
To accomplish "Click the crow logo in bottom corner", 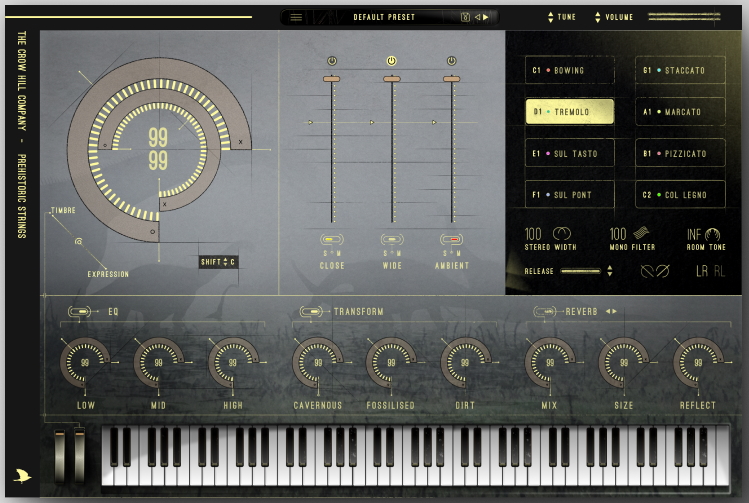I will click(x=22, y=476).
